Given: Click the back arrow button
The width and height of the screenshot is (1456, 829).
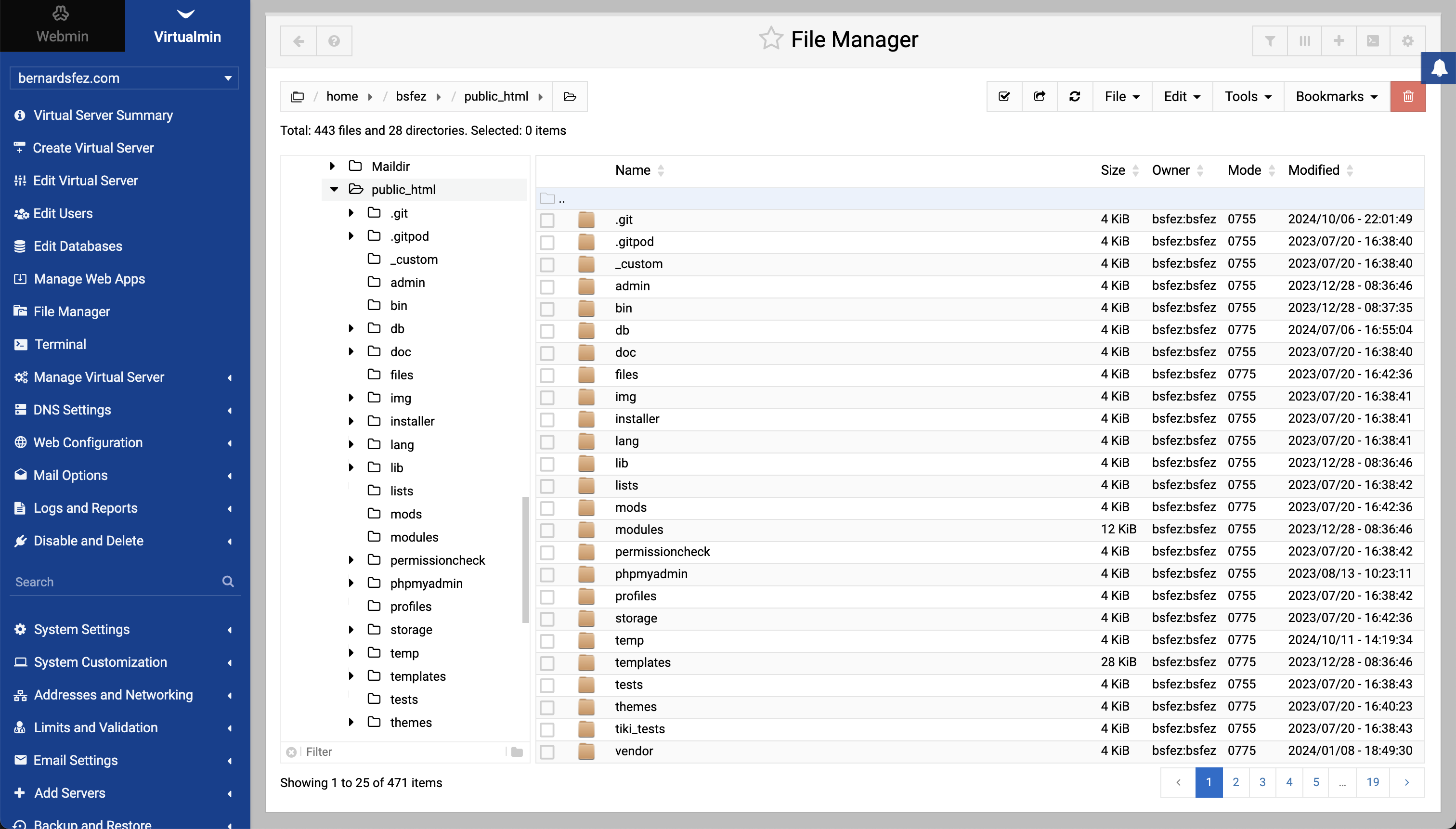Looking at the screenshot, I should pyautogui.click(x=299, y=41).
